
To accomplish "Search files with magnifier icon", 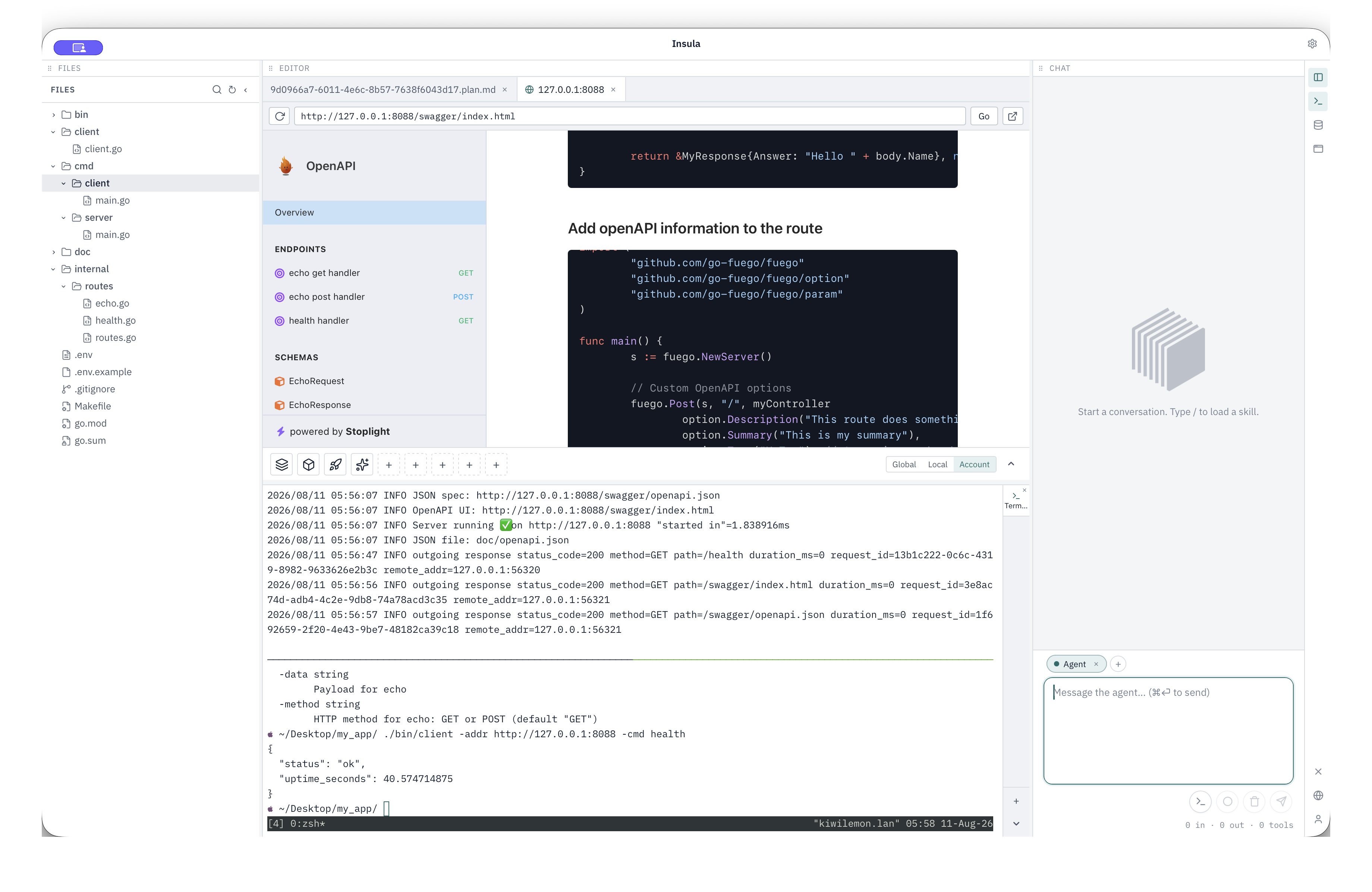I will pos(217,89).
